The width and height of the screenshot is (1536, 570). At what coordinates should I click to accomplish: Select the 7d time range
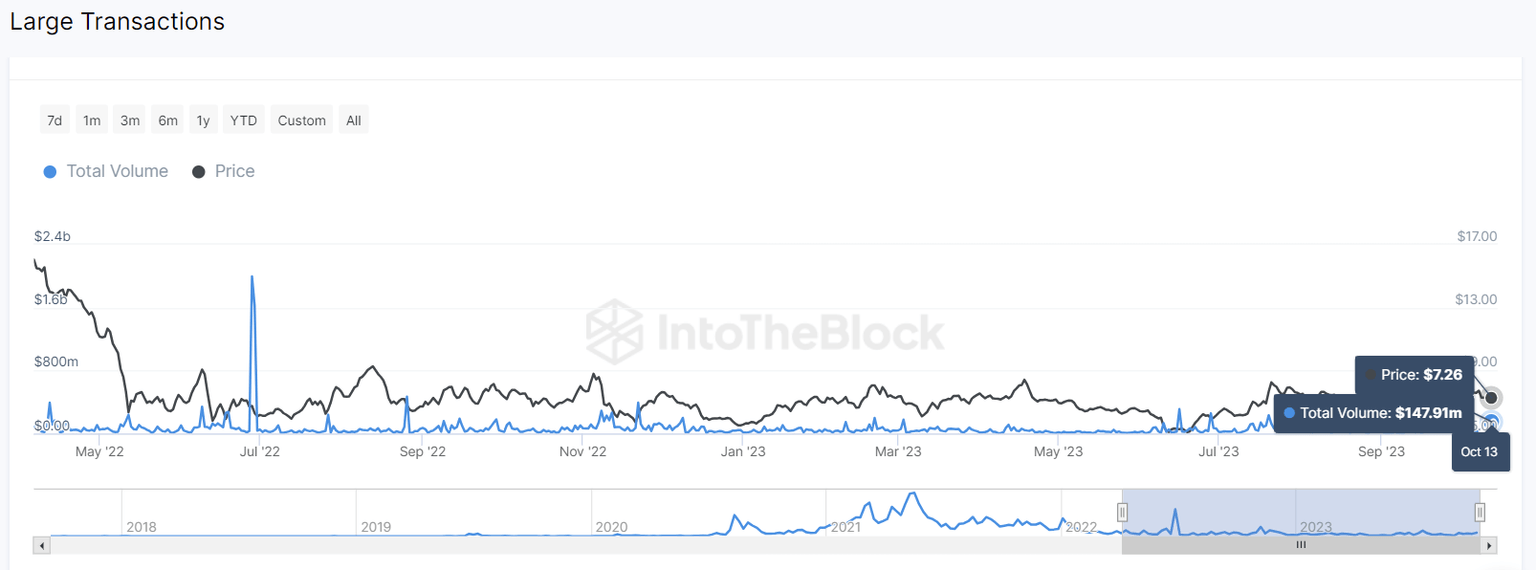pyautogui.click(x=54, y=121)
